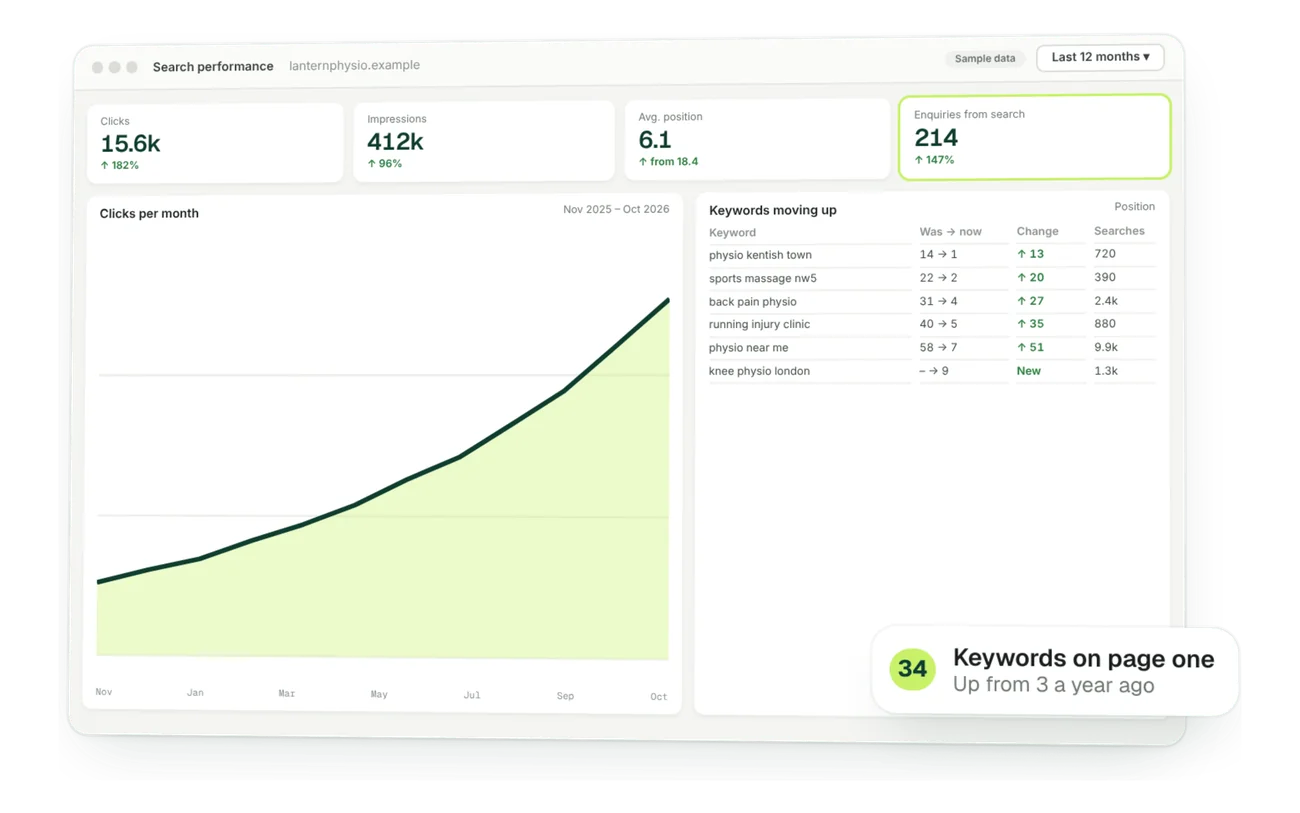The width and height of the screenshot is (1300, 813).
Task: Click the Keywords on page one callout
Action: click(1055, 670)
